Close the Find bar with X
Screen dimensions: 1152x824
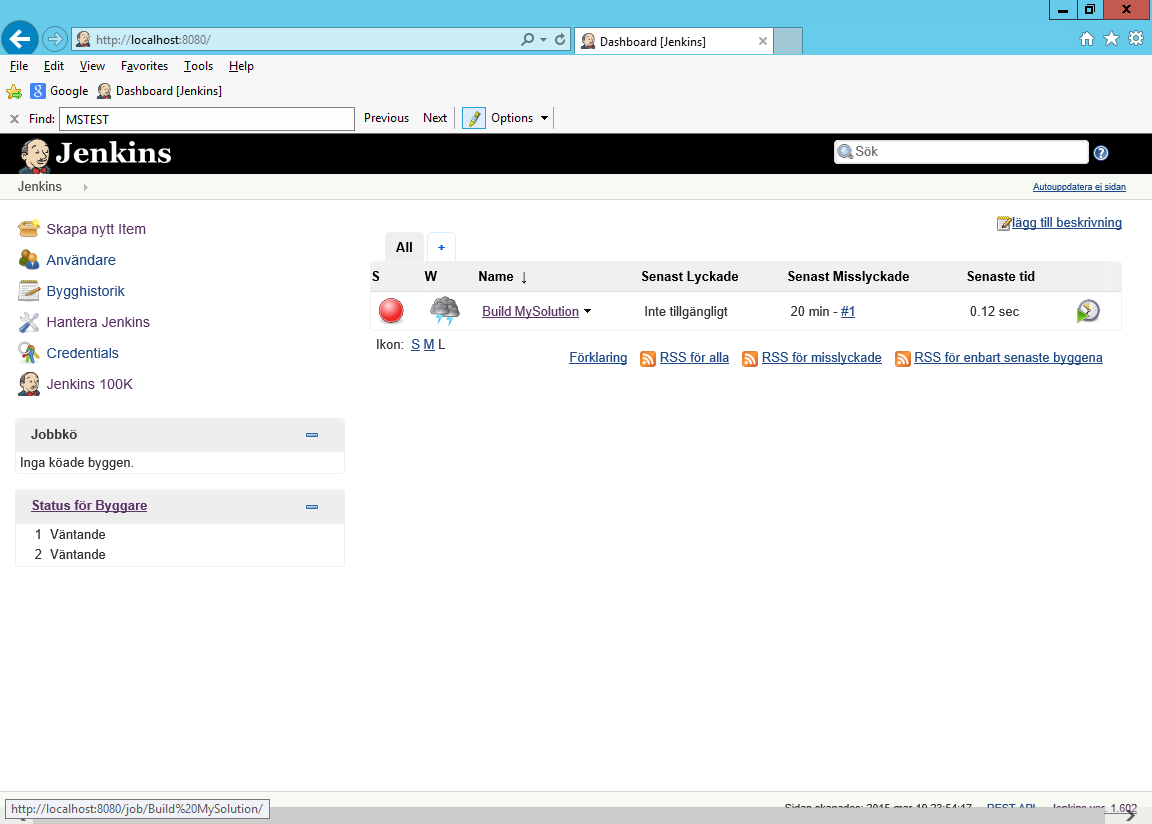[x=14, y=119]
